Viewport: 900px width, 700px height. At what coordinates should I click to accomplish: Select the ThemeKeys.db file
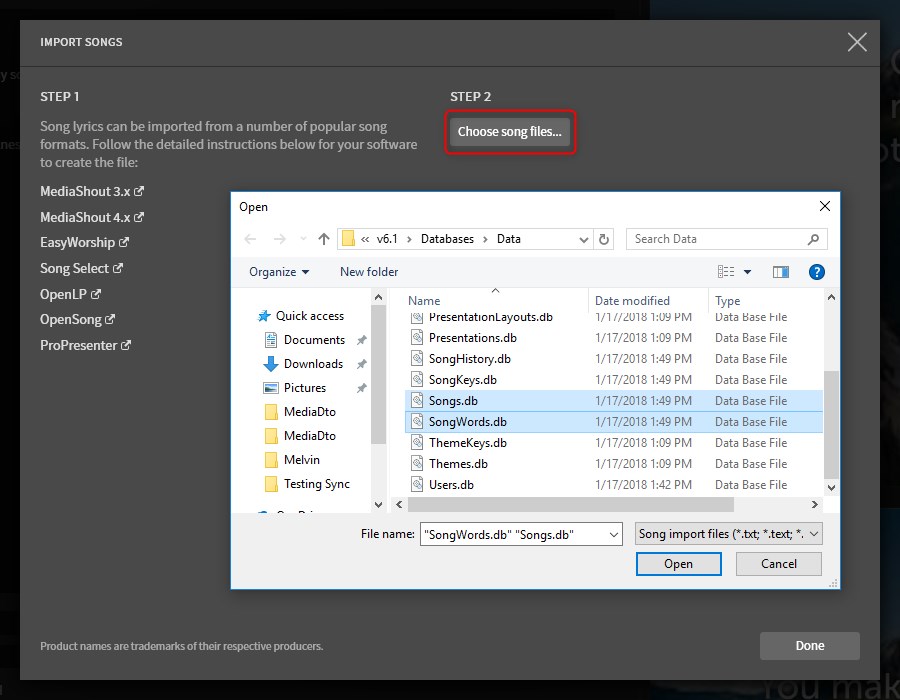point(614,443)
